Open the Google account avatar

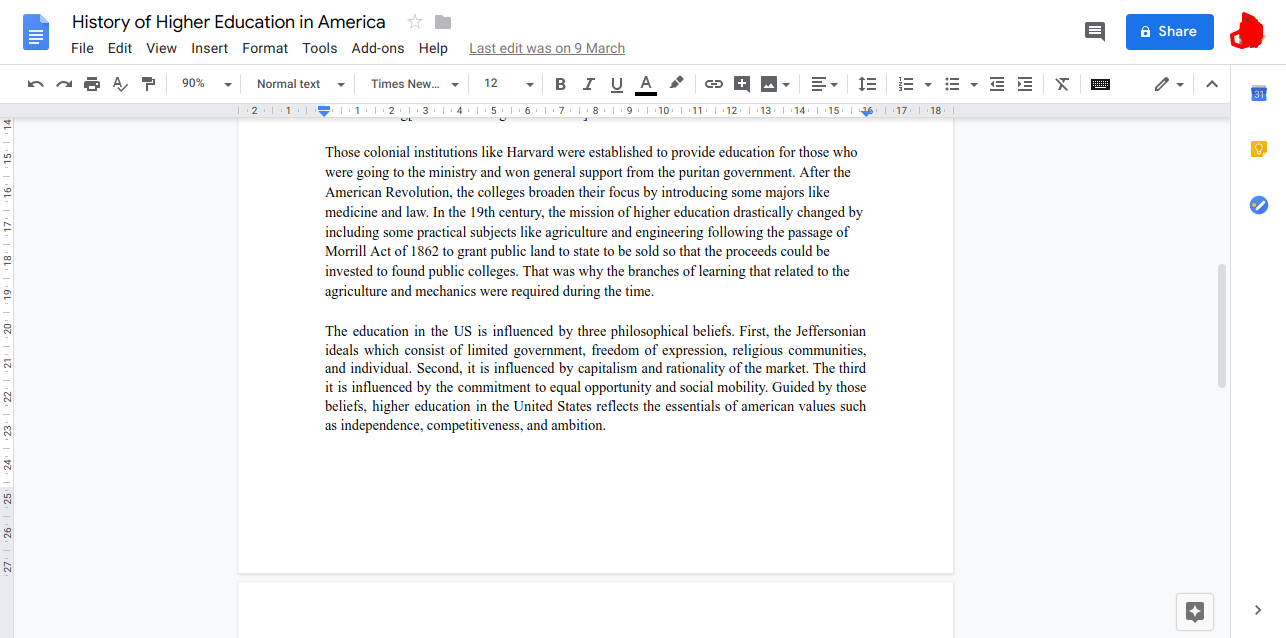tap(1248, 31)
